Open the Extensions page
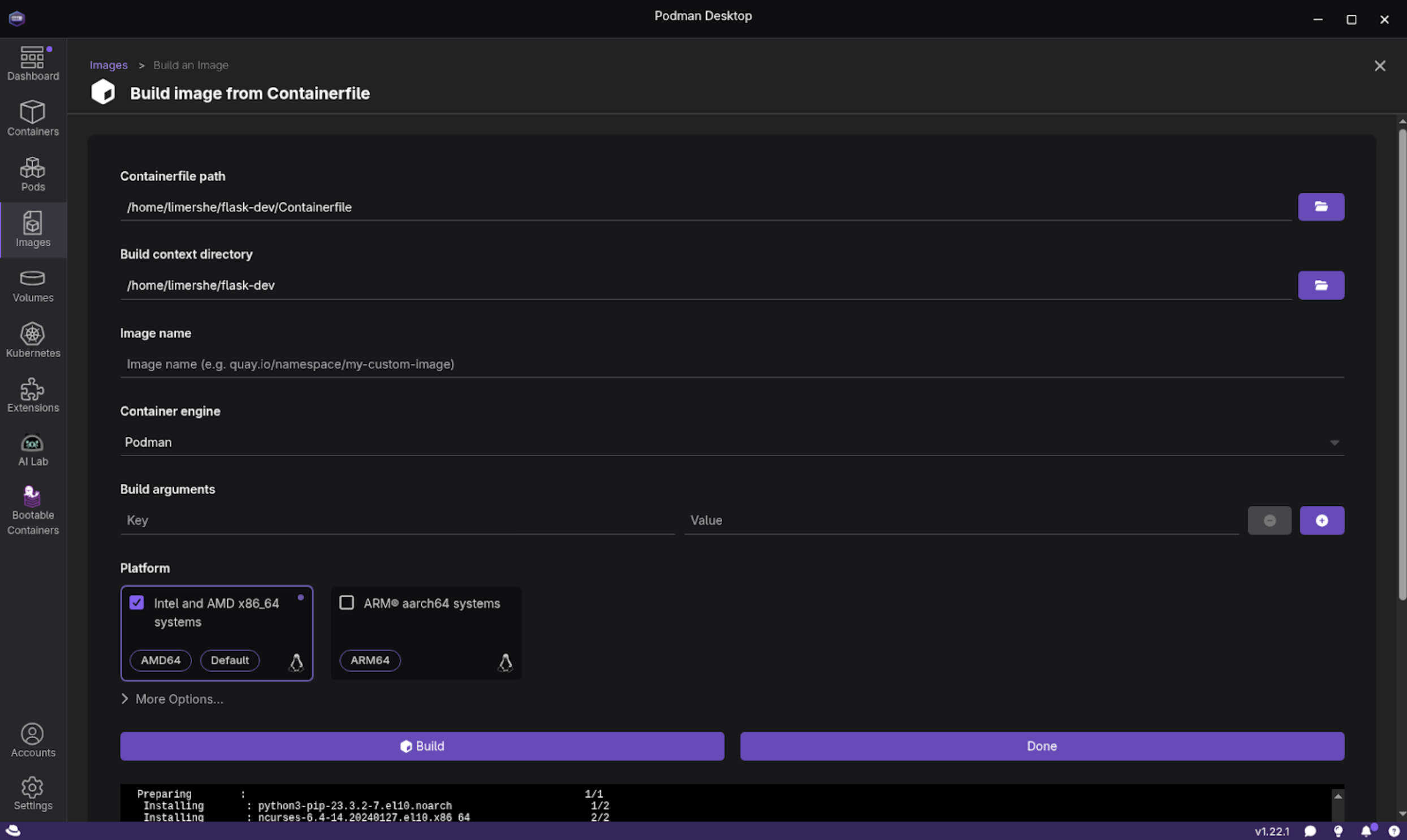 (33, 395)
